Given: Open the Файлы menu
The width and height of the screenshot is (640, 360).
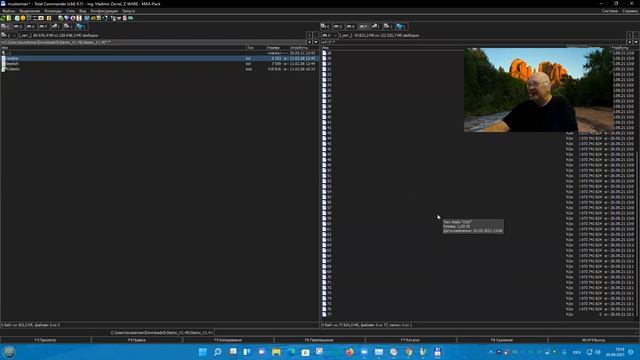Looking at the screenshot, I should pos(9,11).
